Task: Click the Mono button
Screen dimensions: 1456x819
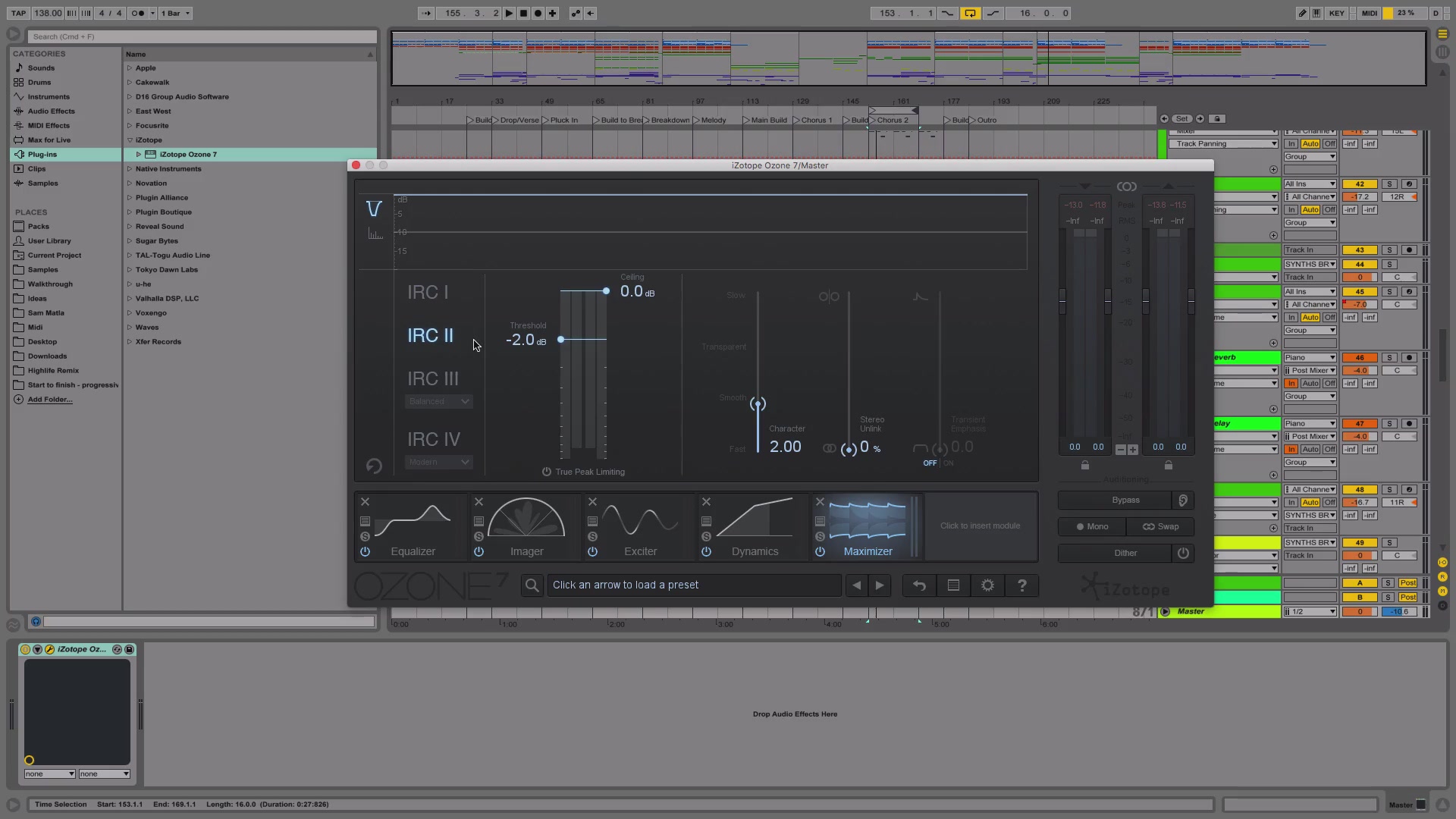Action: tap(1092, 527)
